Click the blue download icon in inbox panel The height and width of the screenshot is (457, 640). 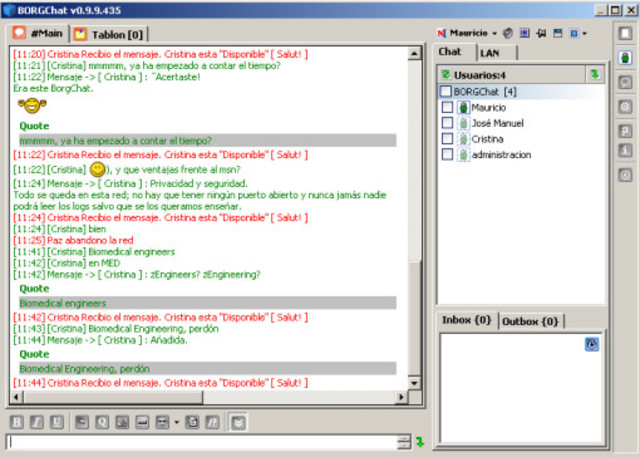pyautogui.click(x=592, y=344)
